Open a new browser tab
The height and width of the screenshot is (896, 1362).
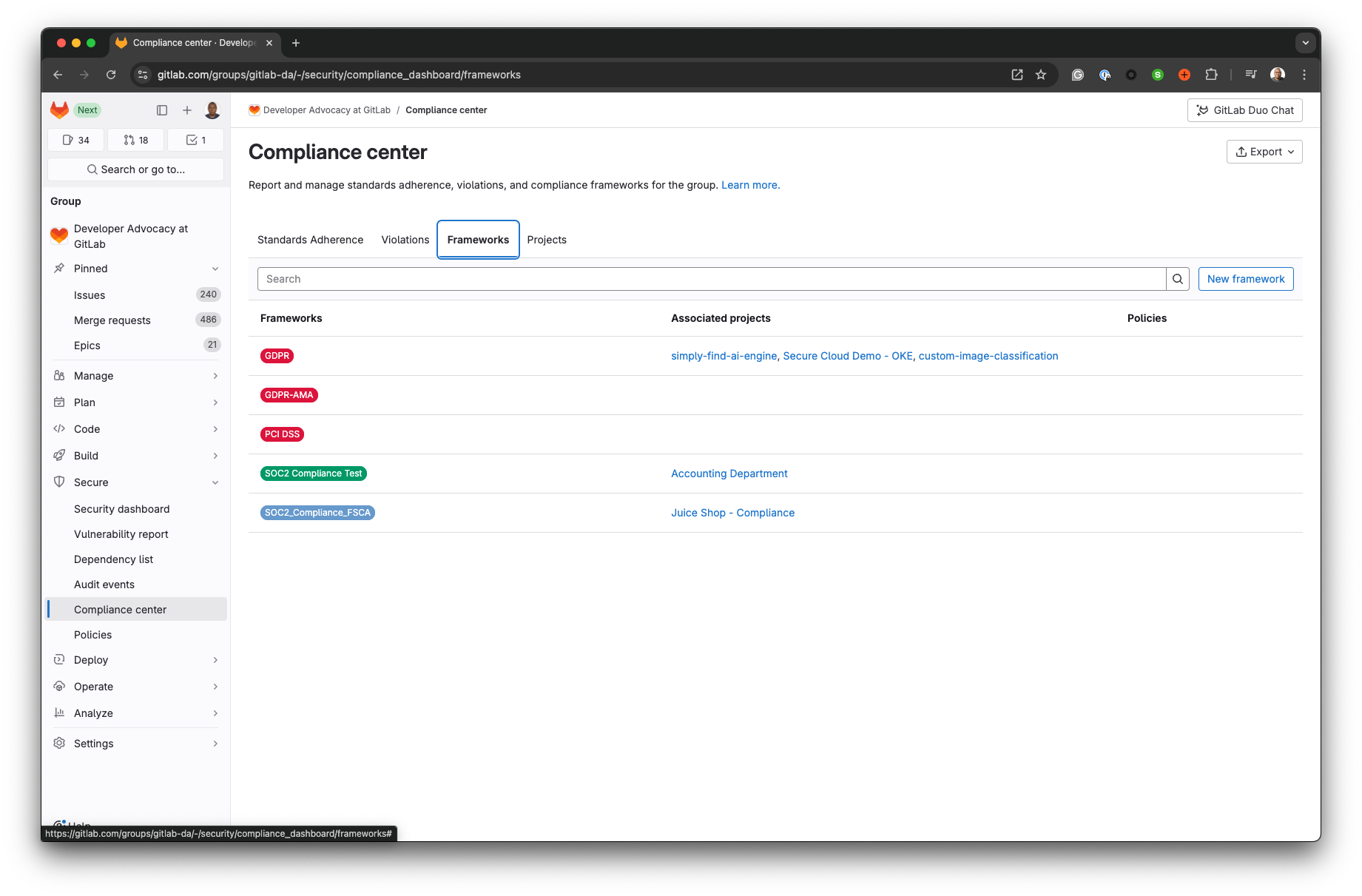coord(296,43)
